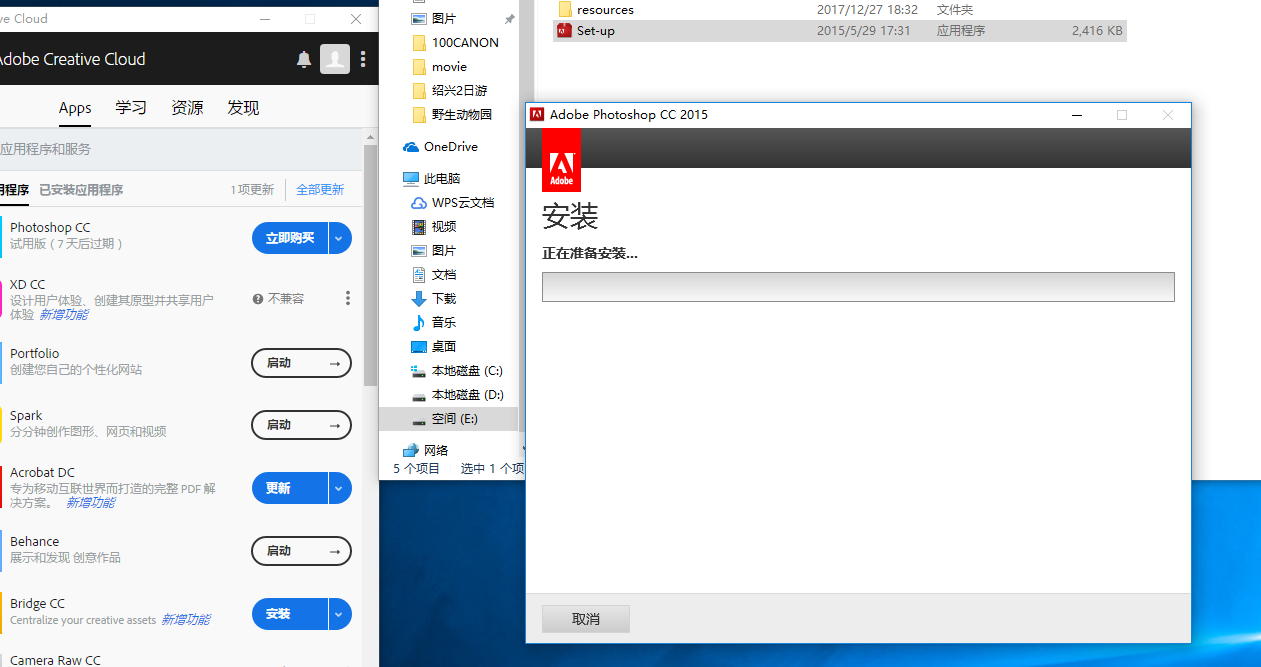Switch to the Apps tab

pos(75,108)
